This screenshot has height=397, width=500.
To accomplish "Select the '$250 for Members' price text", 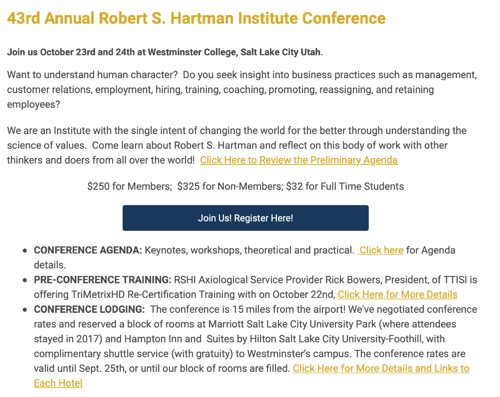I will tap(129, 186).
